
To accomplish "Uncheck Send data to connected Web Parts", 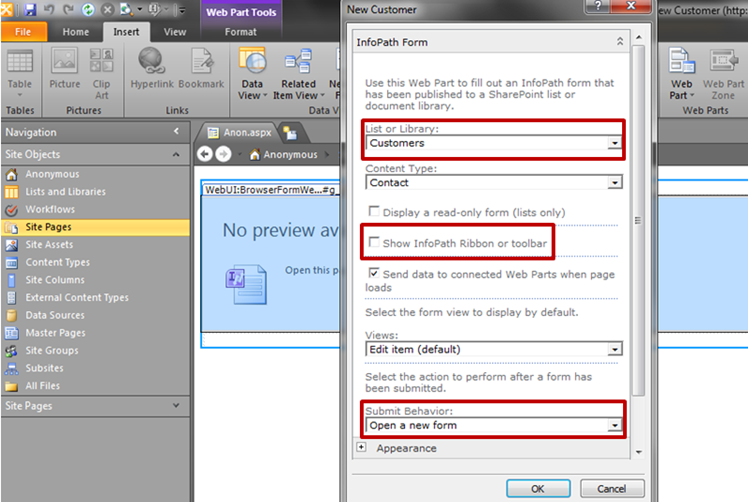I will pos(374,274).
